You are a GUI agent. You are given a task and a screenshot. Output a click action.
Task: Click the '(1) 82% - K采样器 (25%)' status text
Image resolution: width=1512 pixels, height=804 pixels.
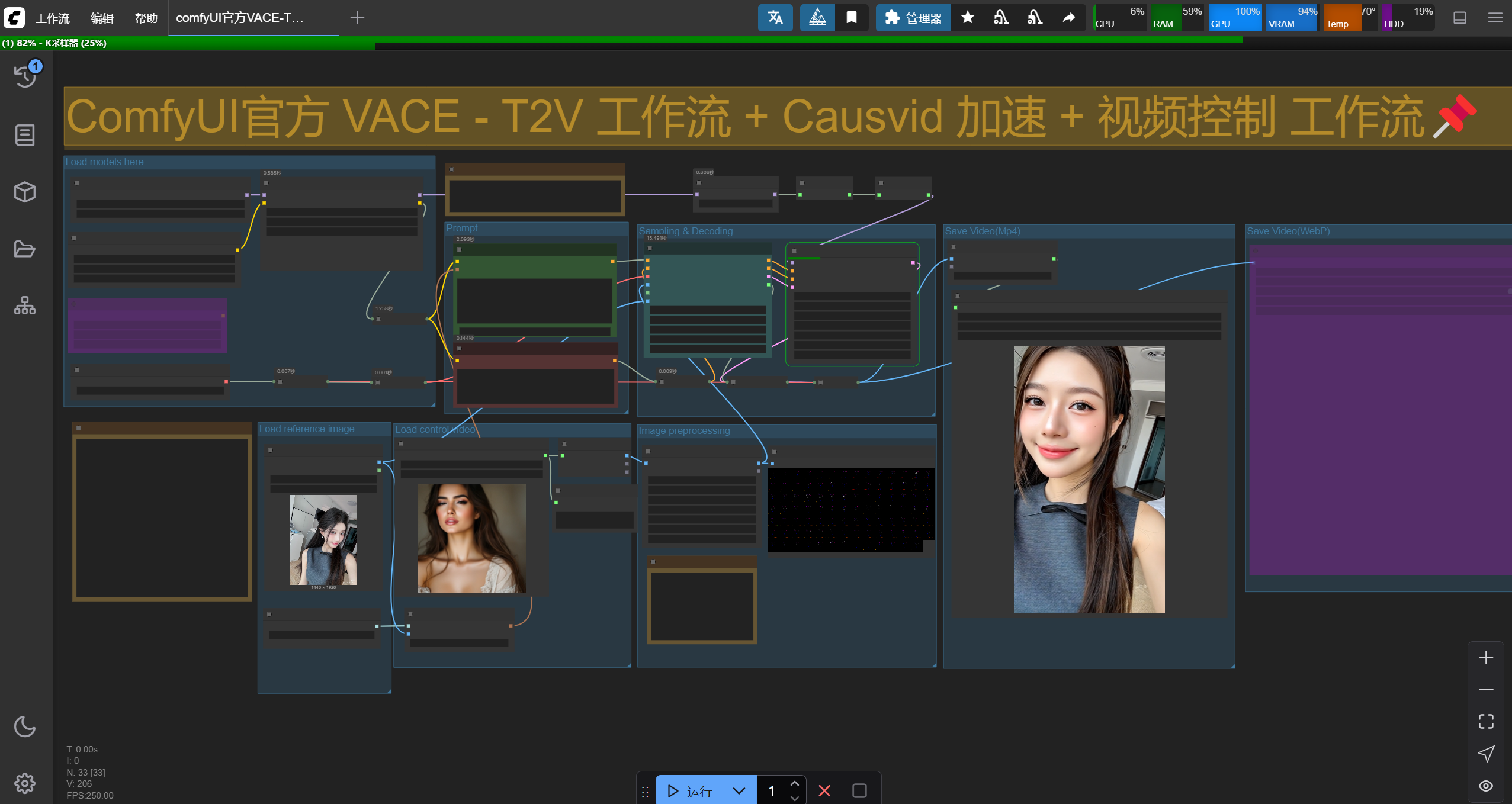click(x=54, y=43)
